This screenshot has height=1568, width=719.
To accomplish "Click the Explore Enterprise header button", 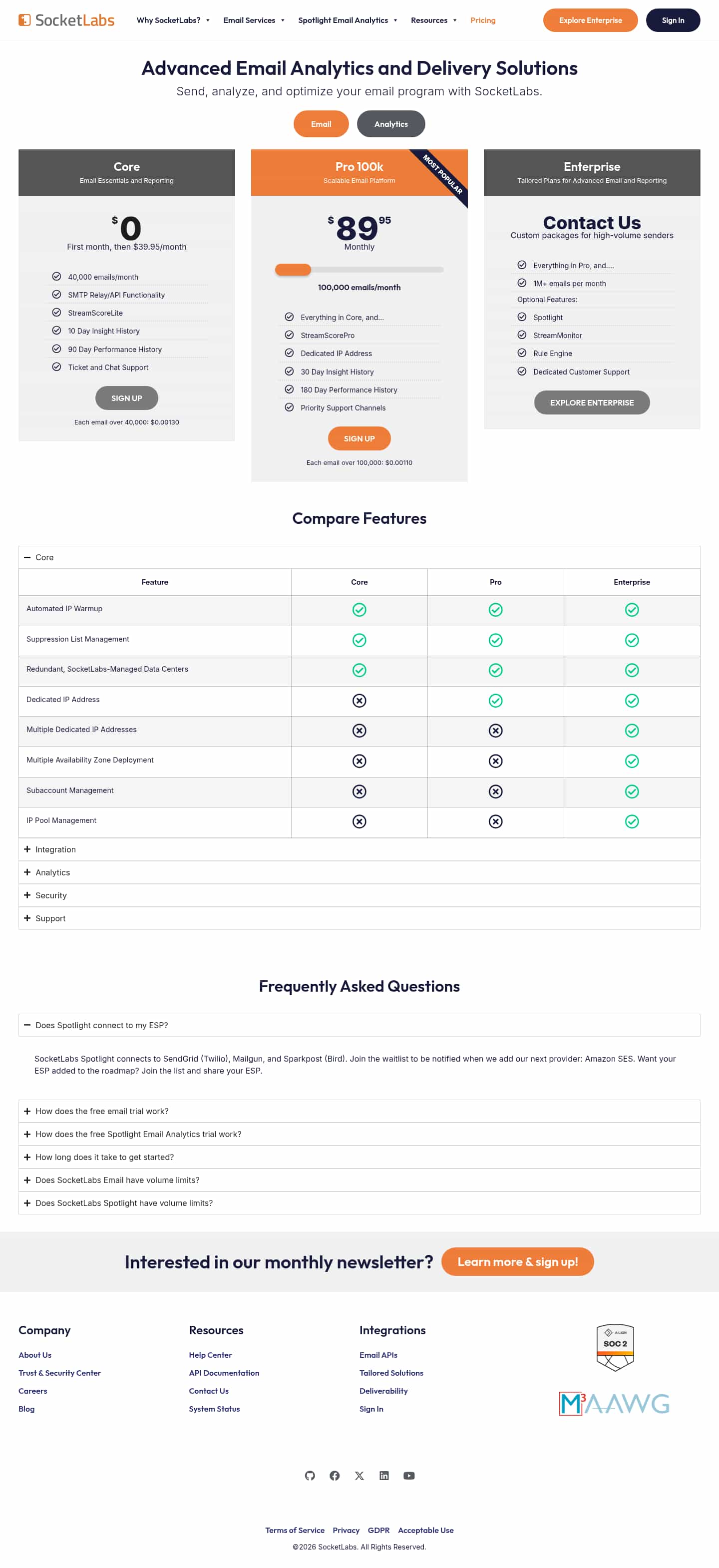I will [590, 20].
